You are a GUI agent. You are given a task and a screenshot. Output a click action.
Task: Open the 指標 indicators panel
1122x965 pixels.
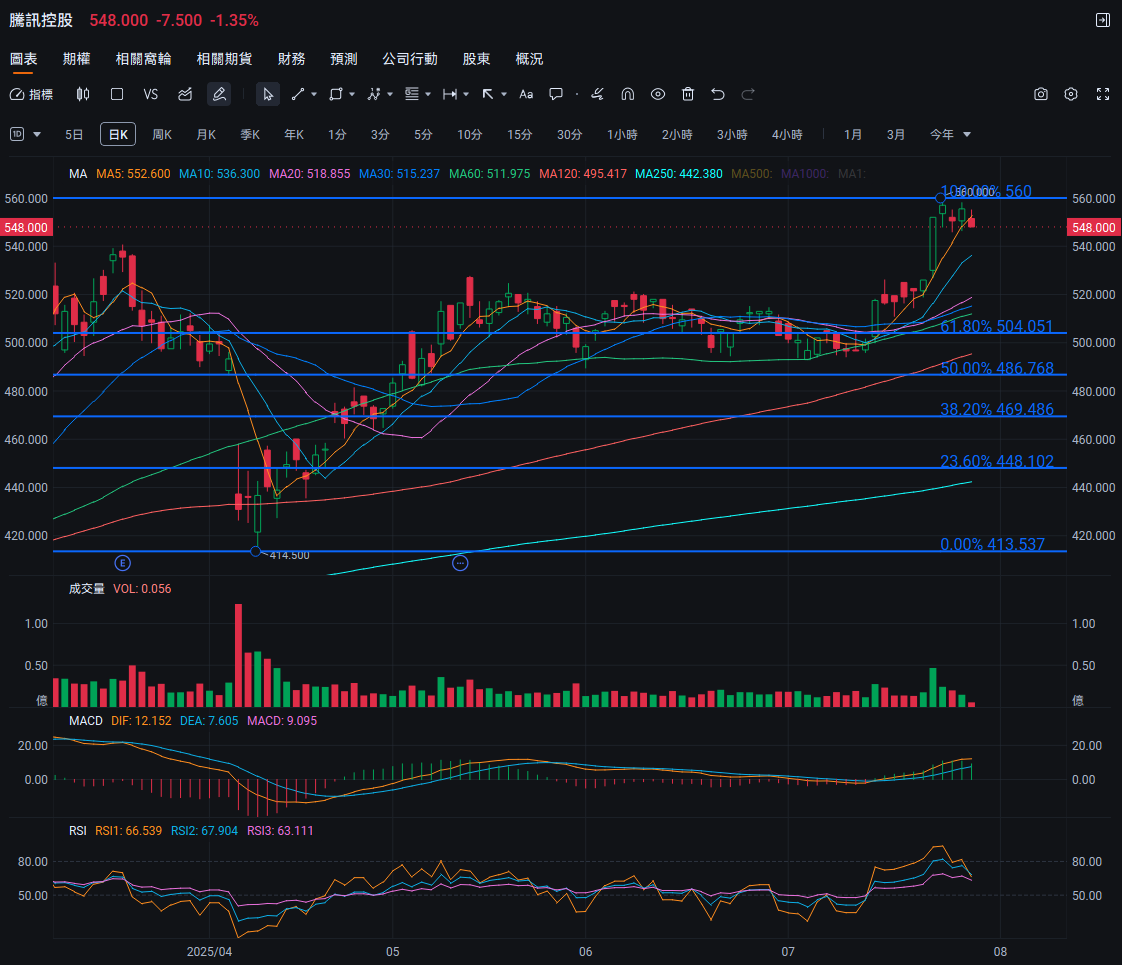[x=31, y=94]
